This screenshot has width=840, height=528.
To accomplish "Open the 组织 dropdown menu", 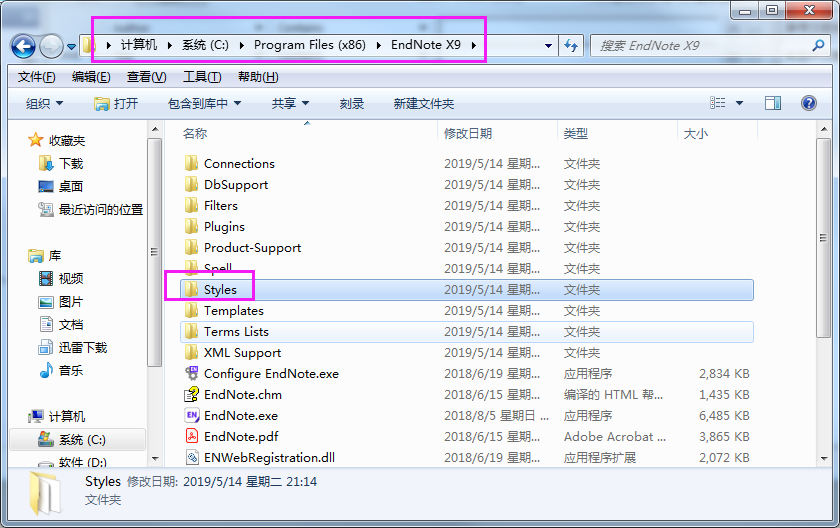I will click(44, 103).
